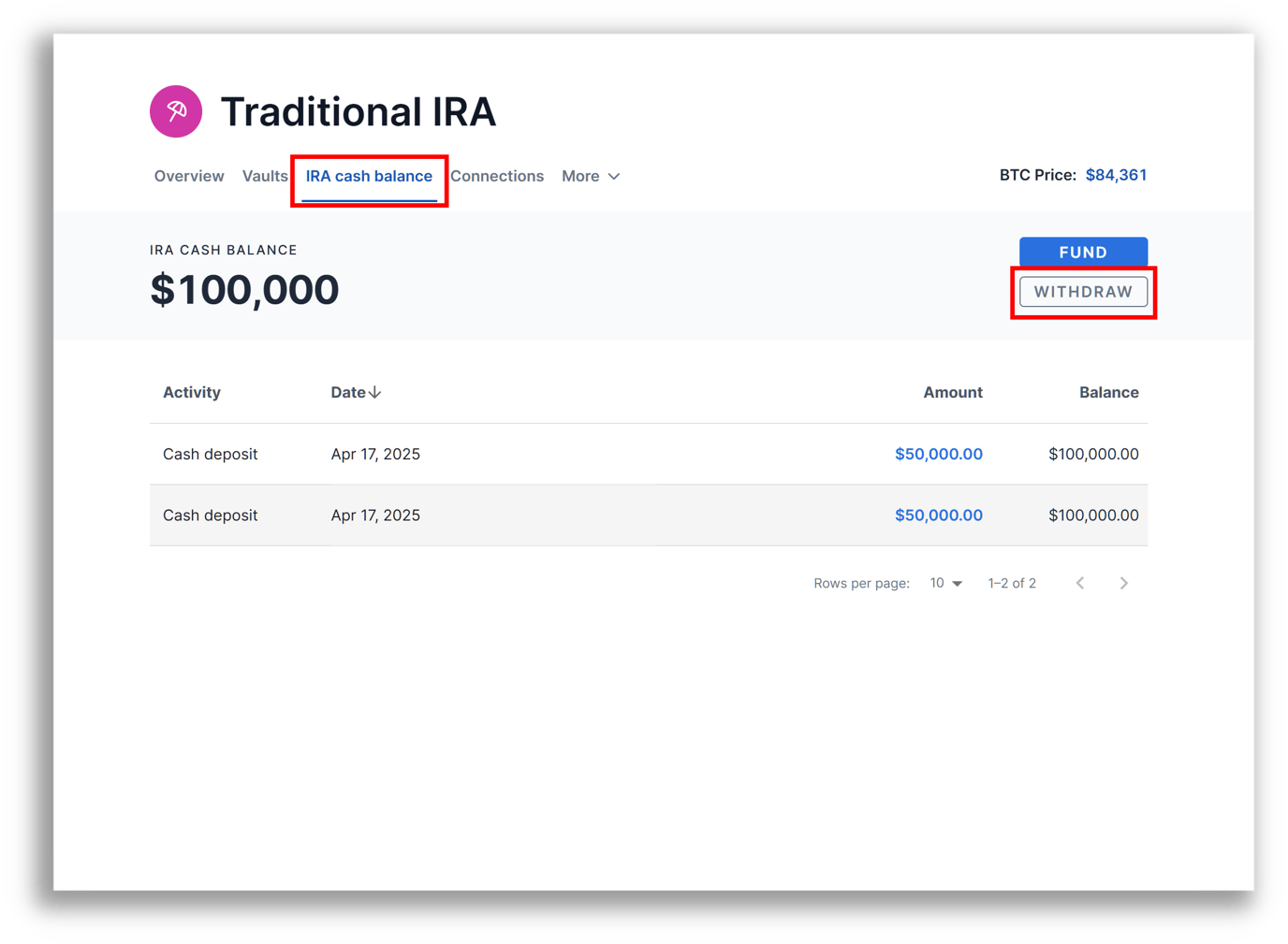Click the pink umbrella account icon
1288x944 pixels.
(x=176, y=111)
